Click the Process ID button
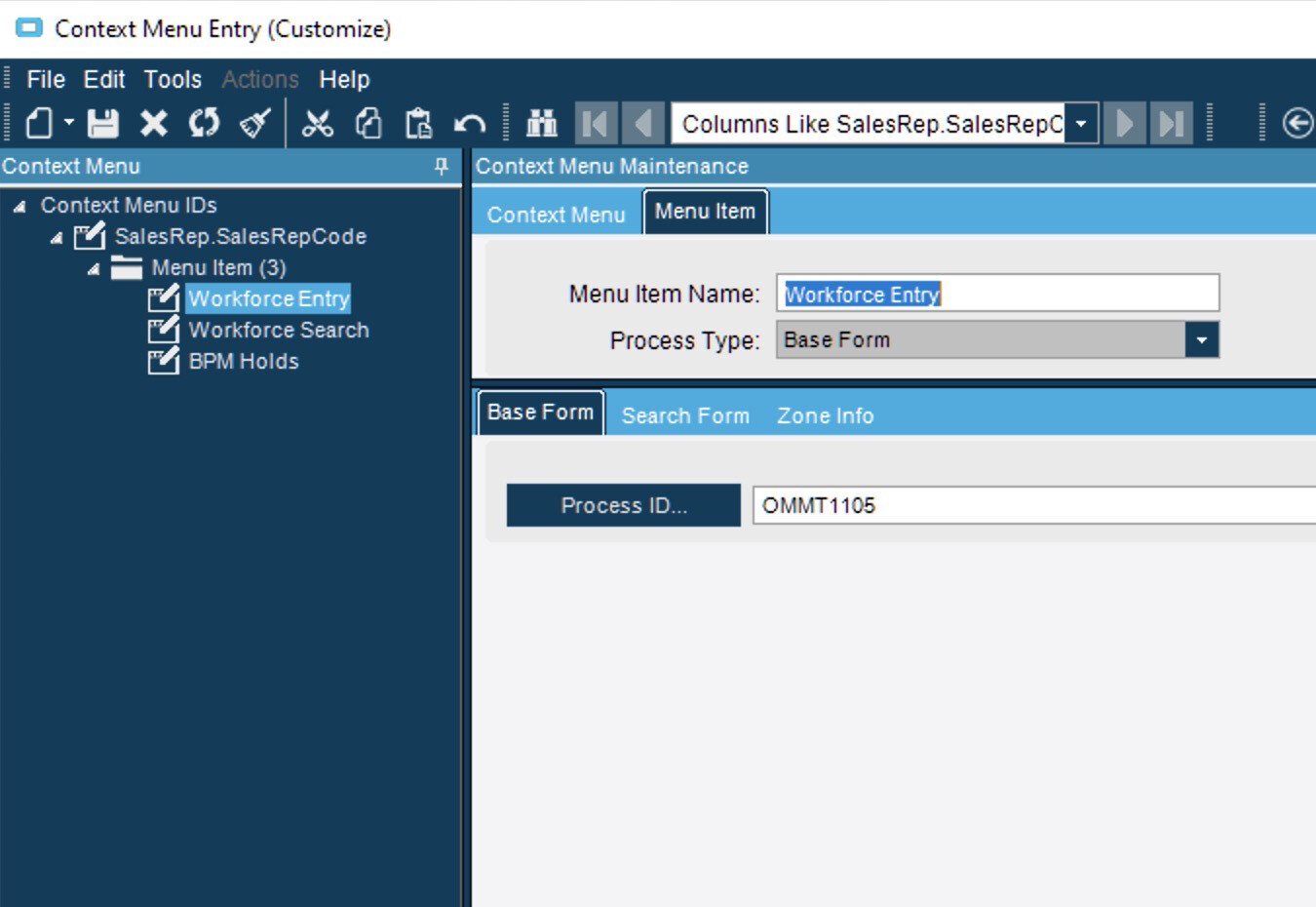Image resolution: width=1316 pixels, height=907 pixels. [x=623, y=505]
